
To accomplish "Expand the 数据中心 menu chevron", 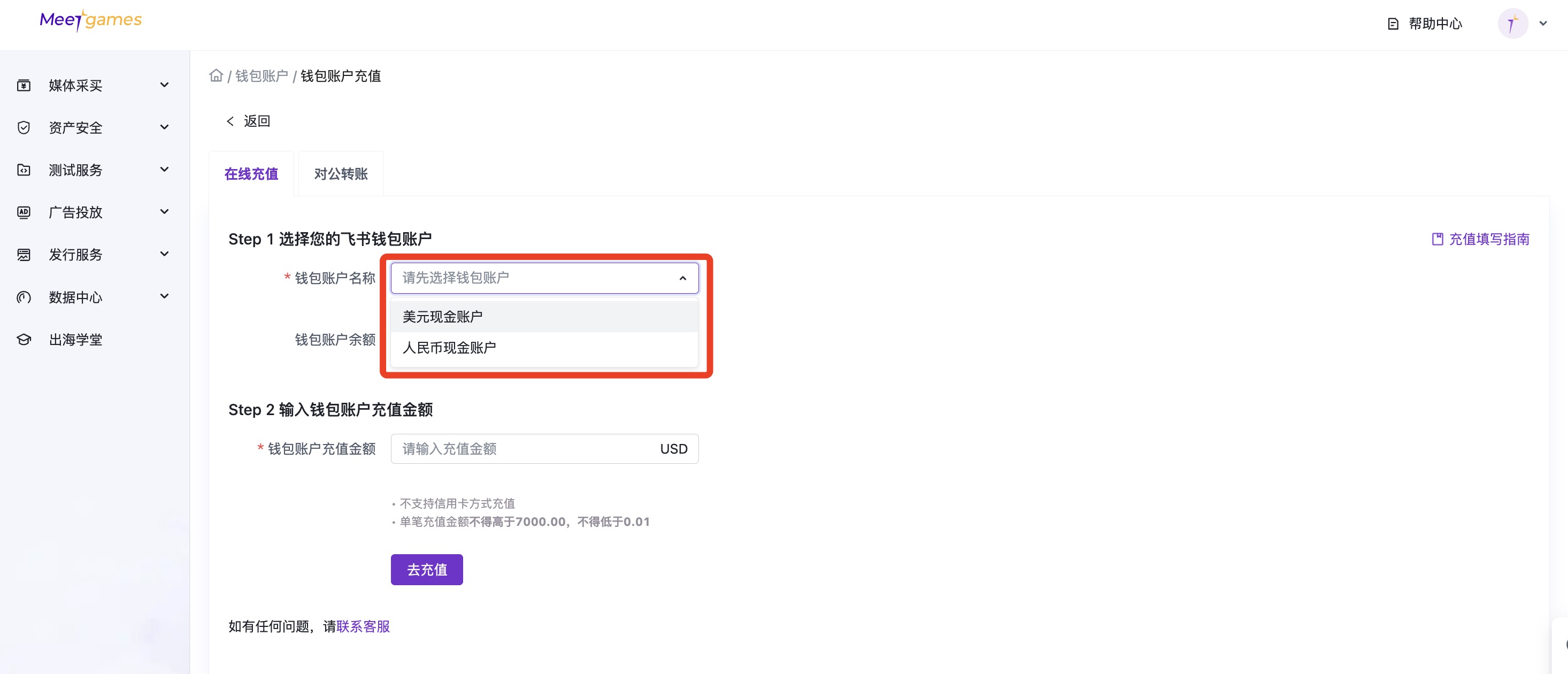I will 164,296.
